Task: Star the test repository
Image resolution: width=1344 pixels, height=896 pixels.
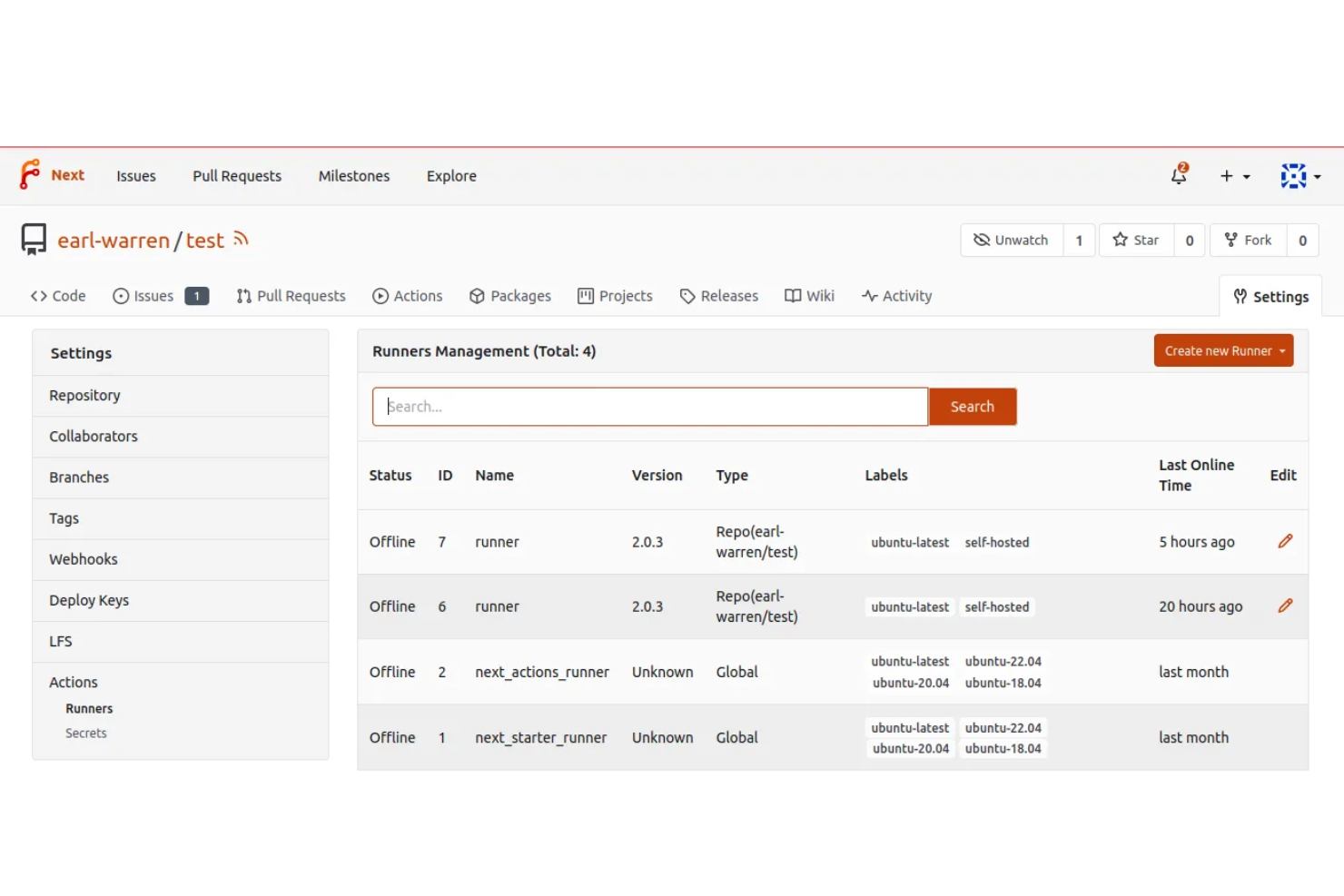Action: click(1135, 240)
